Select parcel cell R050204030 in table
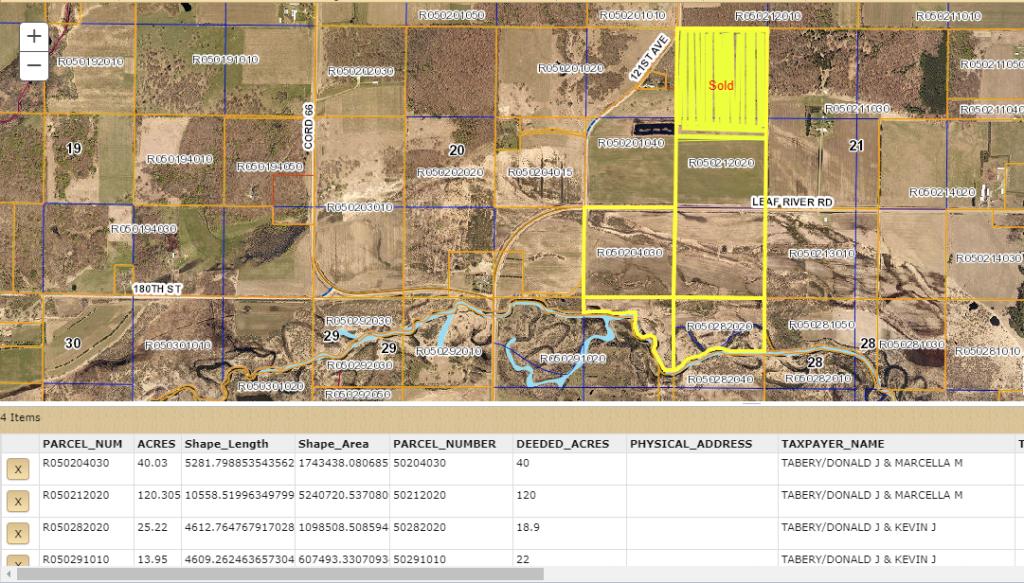The height and width of the screenshot is (583, 1024). pos(76,463)
